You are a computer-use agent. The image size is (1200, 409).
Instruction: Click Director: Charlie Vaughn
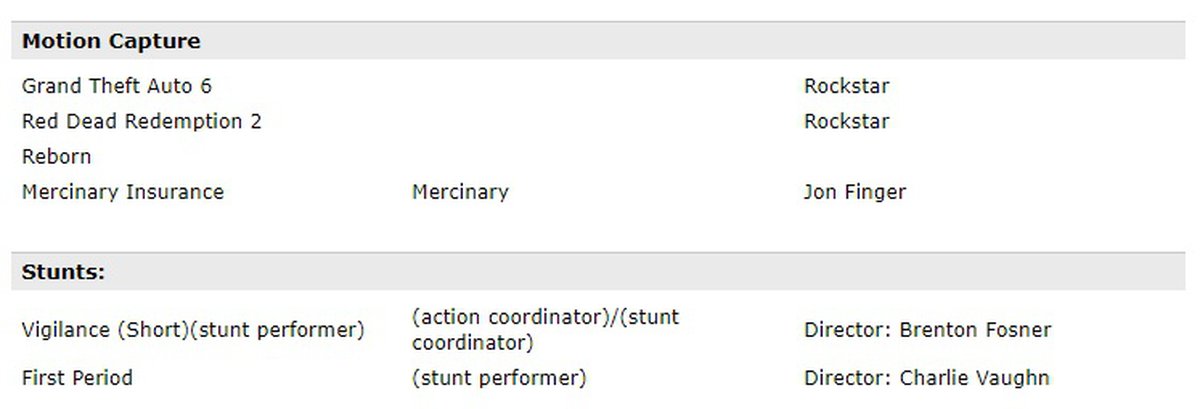pyautogui.click(x=926, y=378)
